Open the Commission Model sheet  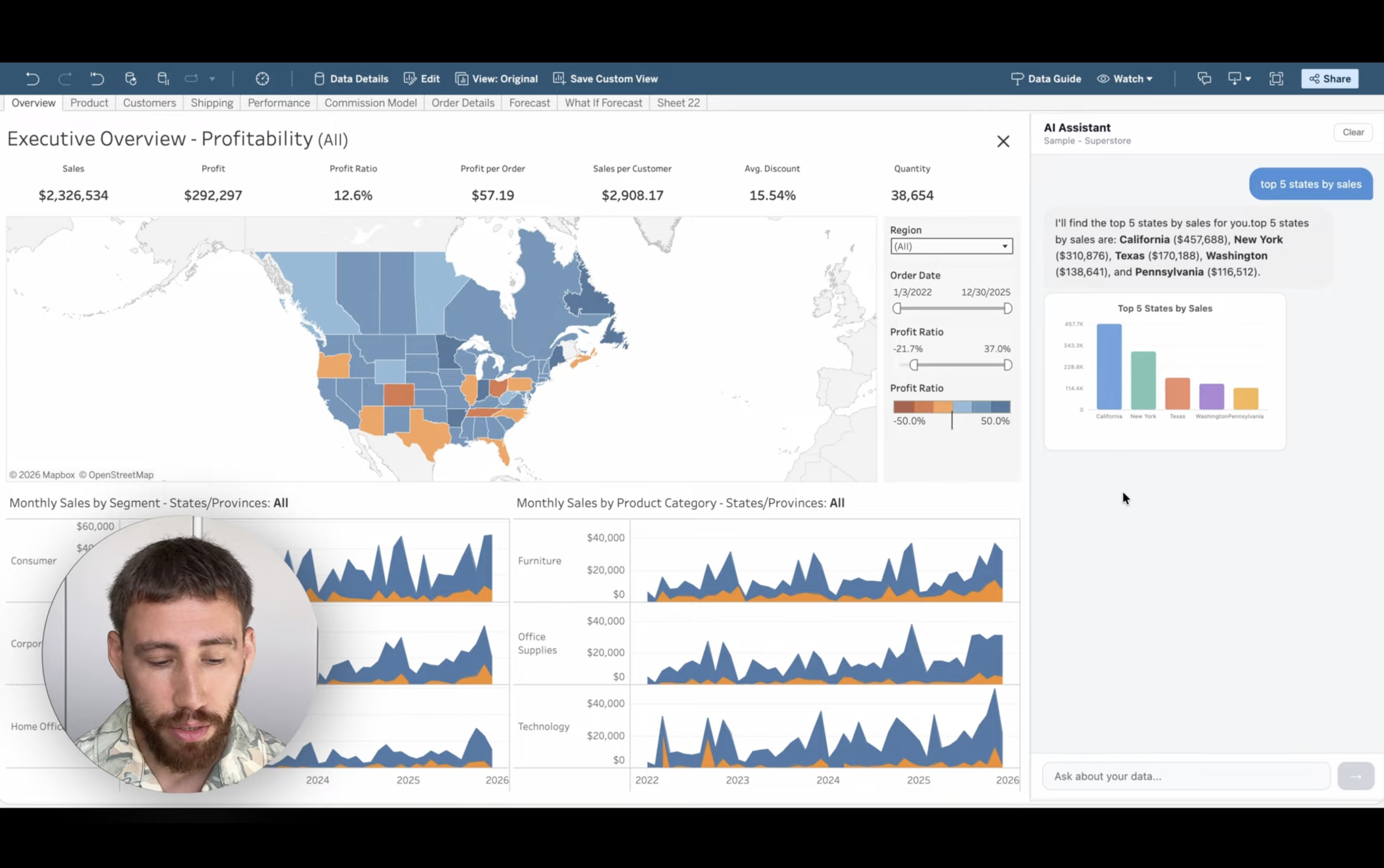(x=370, y=103)
